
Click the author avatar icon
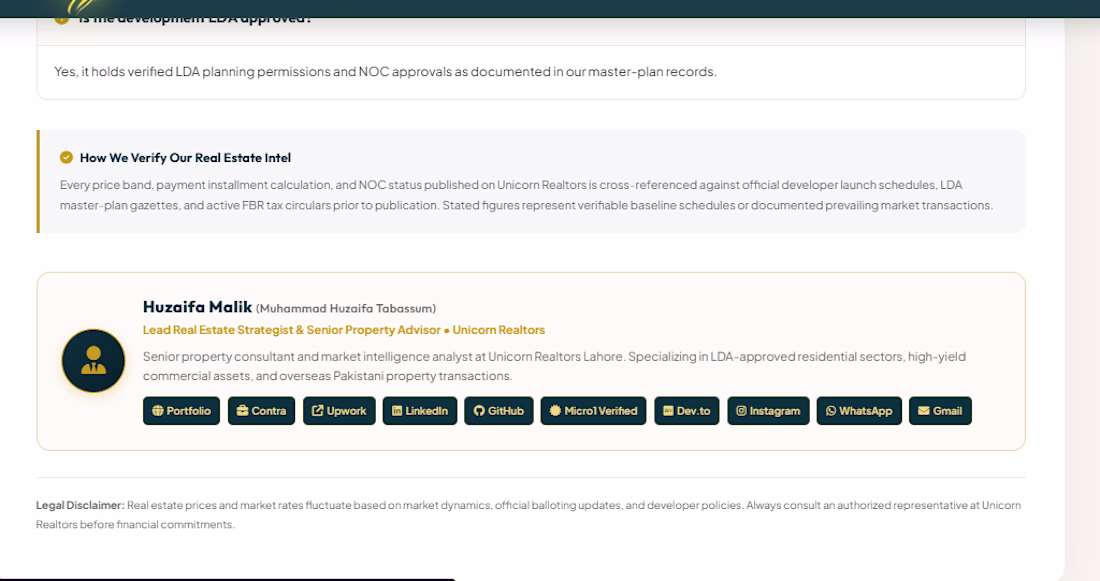[93, 361]
